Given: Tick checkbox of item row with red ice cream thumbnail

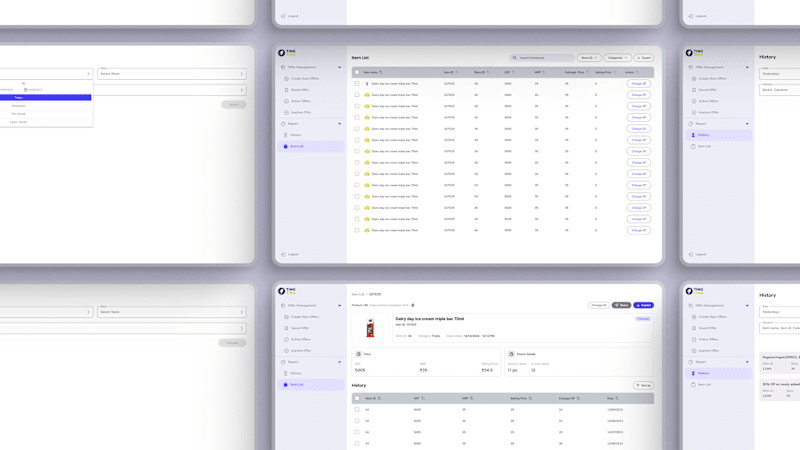Looking at the screenshot, I should tap(357, 84).
